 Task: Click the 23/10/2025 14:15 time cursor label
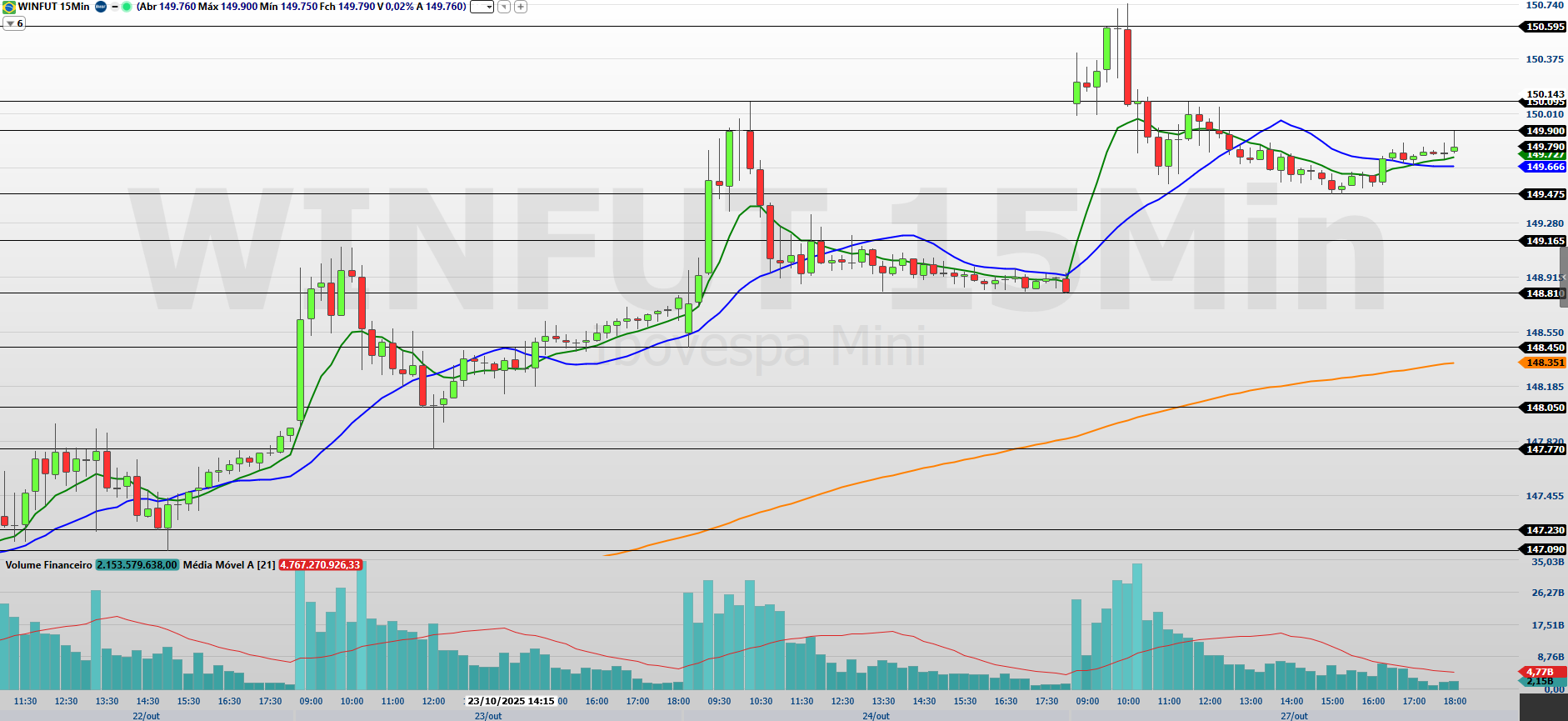click(x=511, y=701)
